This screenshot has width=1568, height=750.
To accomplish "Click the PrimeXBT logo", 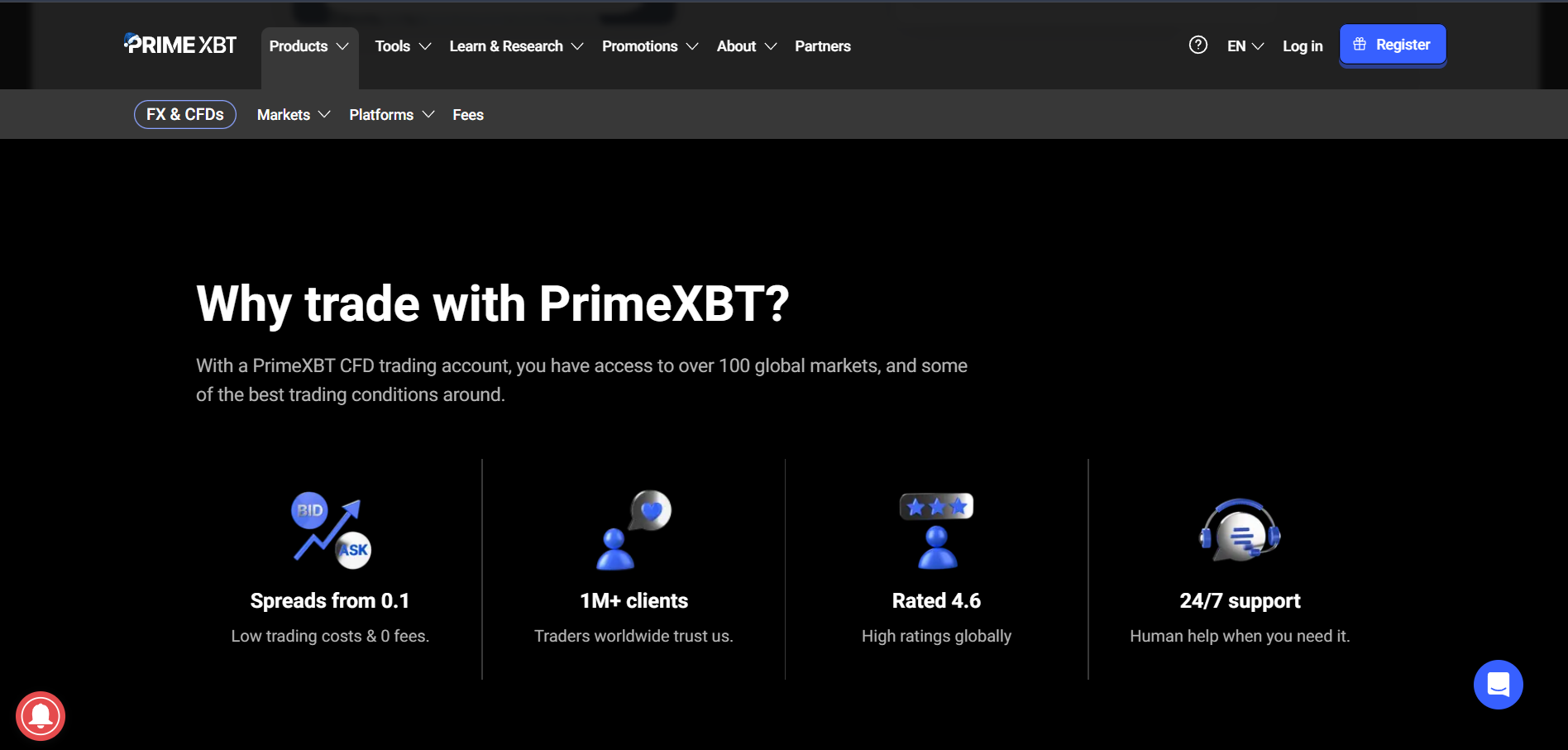I will (x=180, y=45).
